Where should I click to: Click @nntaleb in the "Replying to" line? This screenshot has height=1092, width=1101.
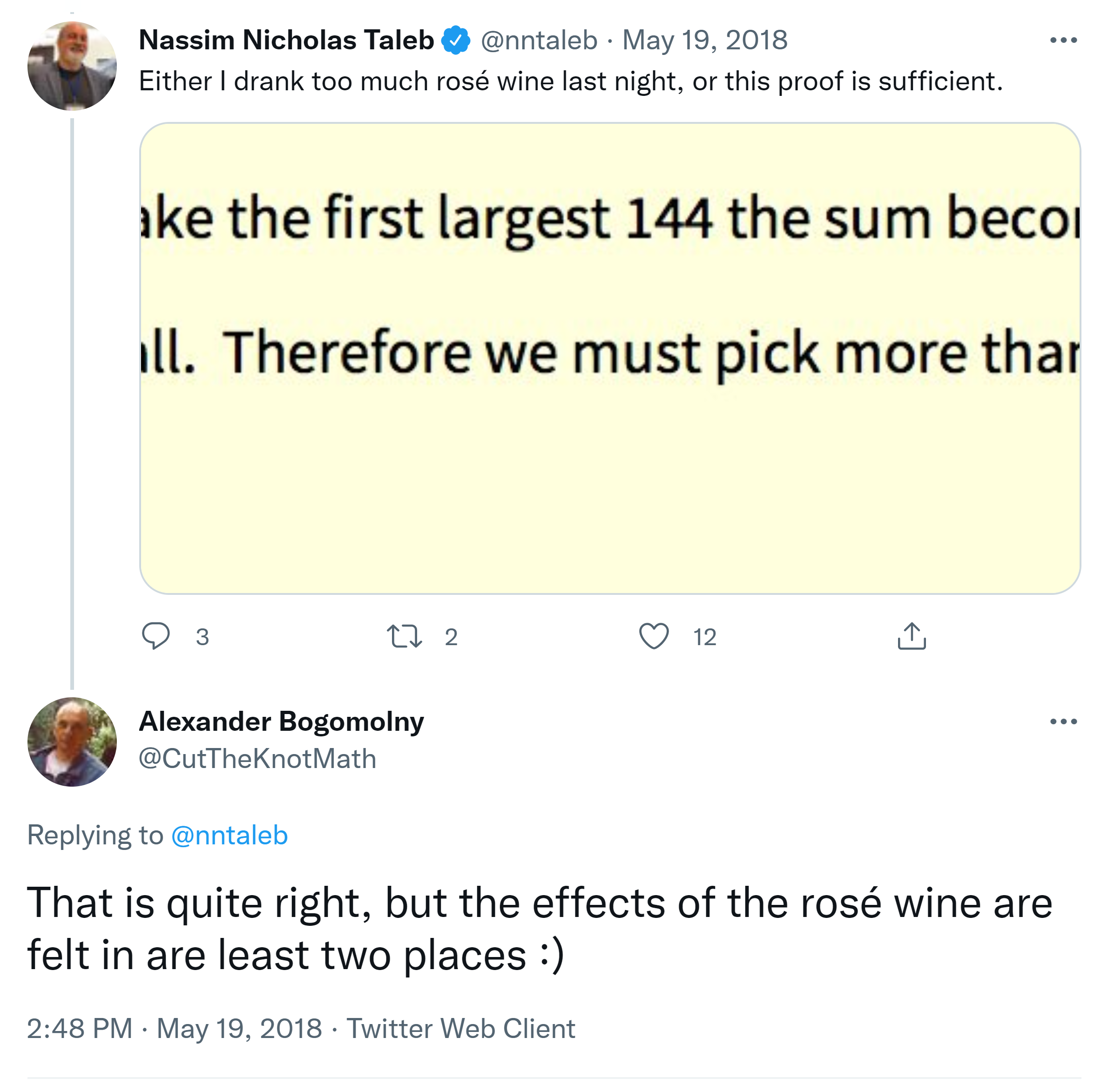pos(229,836)
